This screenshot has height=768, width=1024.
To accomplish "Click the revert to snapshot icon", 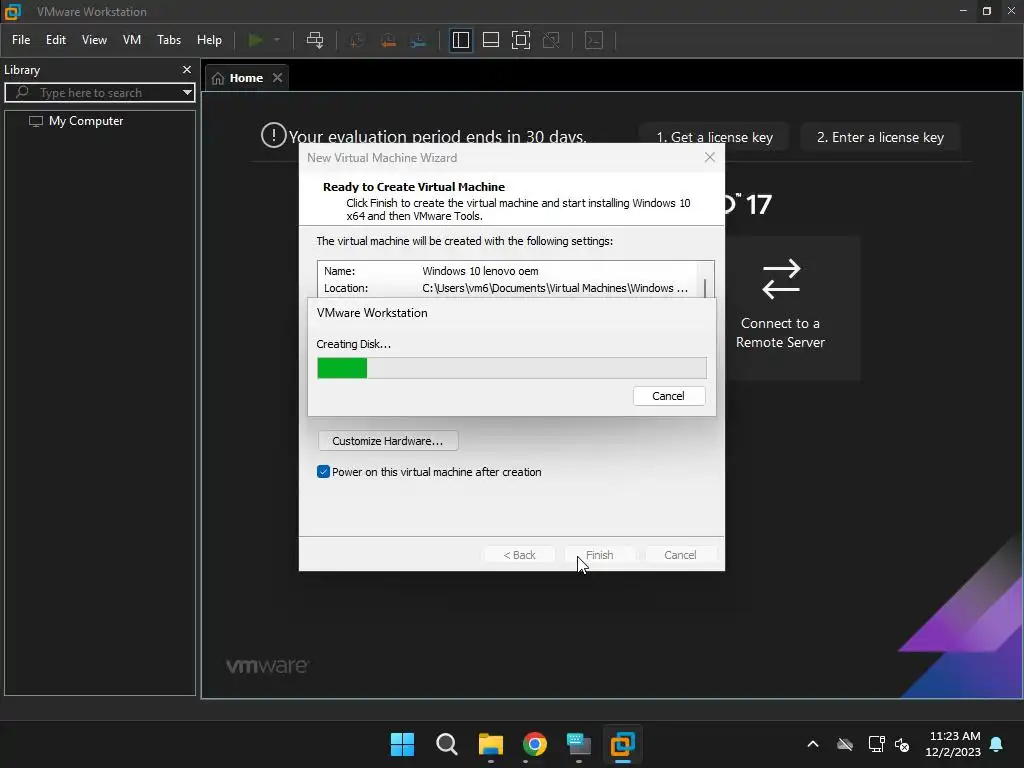I will [388, 40].
